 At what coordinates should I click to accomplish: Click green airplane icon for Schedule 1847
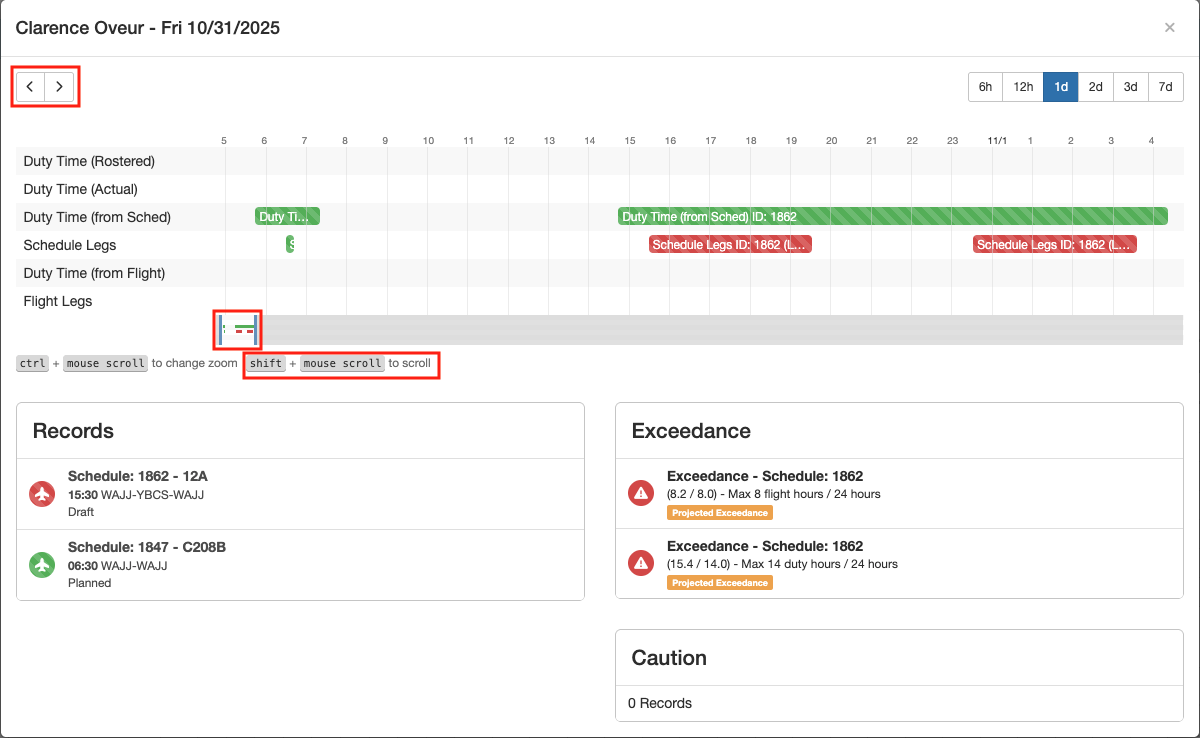click(42, 565)
